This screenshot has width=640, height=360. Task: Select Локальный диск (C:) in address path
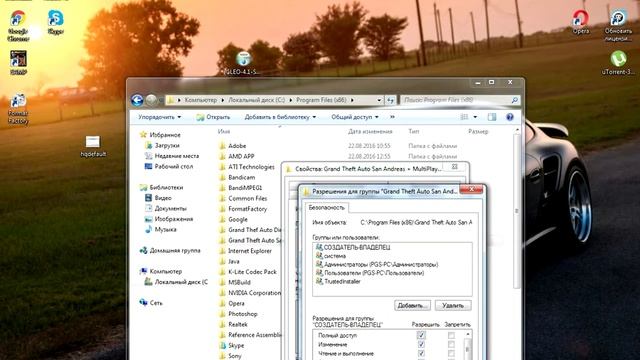(257, 100)
